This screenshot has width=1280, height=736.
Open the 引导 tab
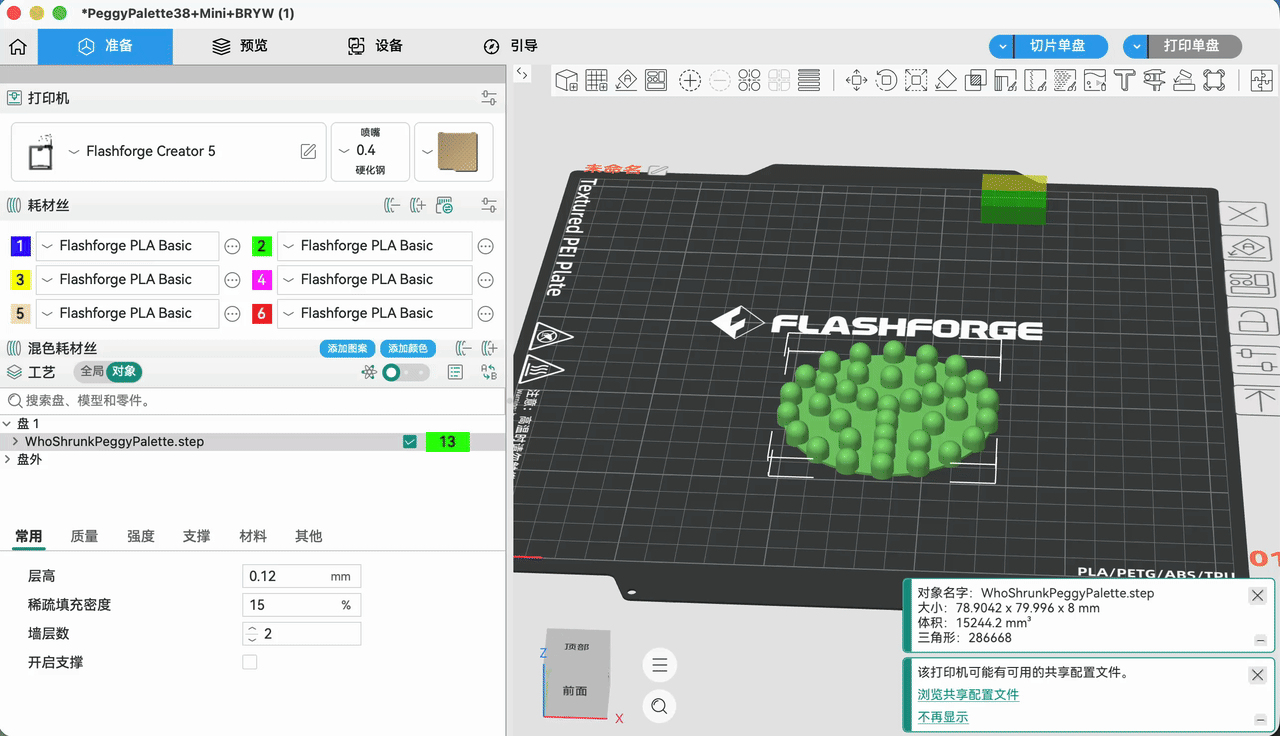[x=510, y=46]
